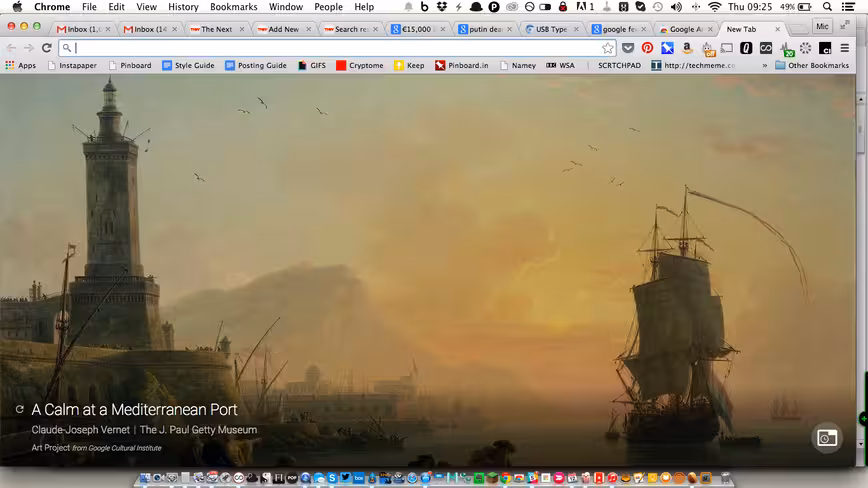Open the Chrome hamburger menu
This screenshot has width=868, height=488.
click(845, 48)
